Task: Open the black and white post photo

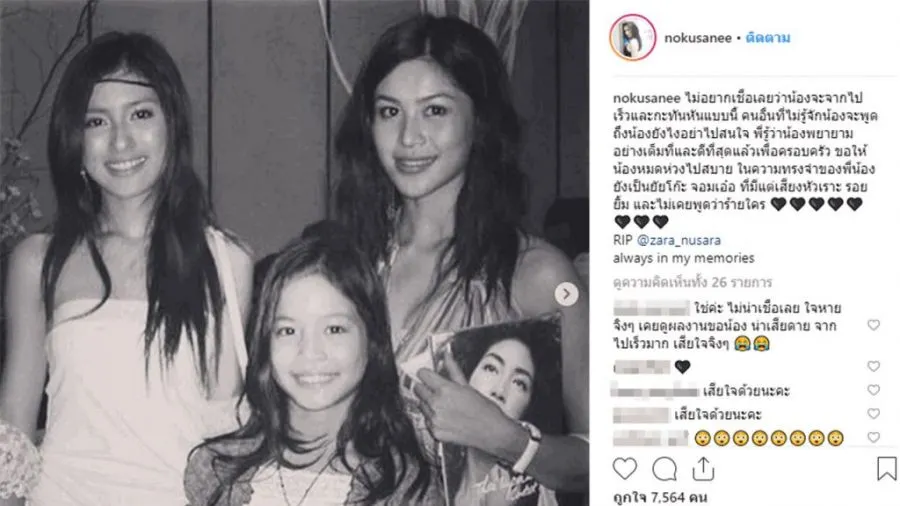Action: pyautogui.click(x=294, y=253)
